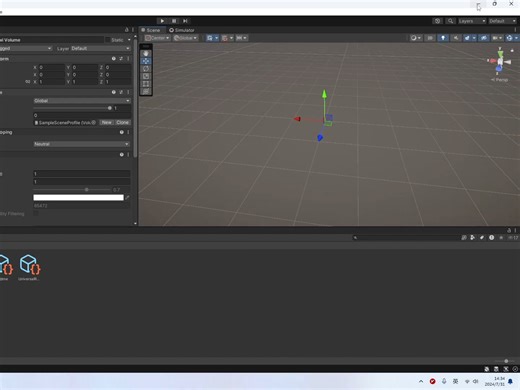The image size is (520, 390).
Task: Select the Hand (View) tool in scene toolbar
Action: [146, 54]
